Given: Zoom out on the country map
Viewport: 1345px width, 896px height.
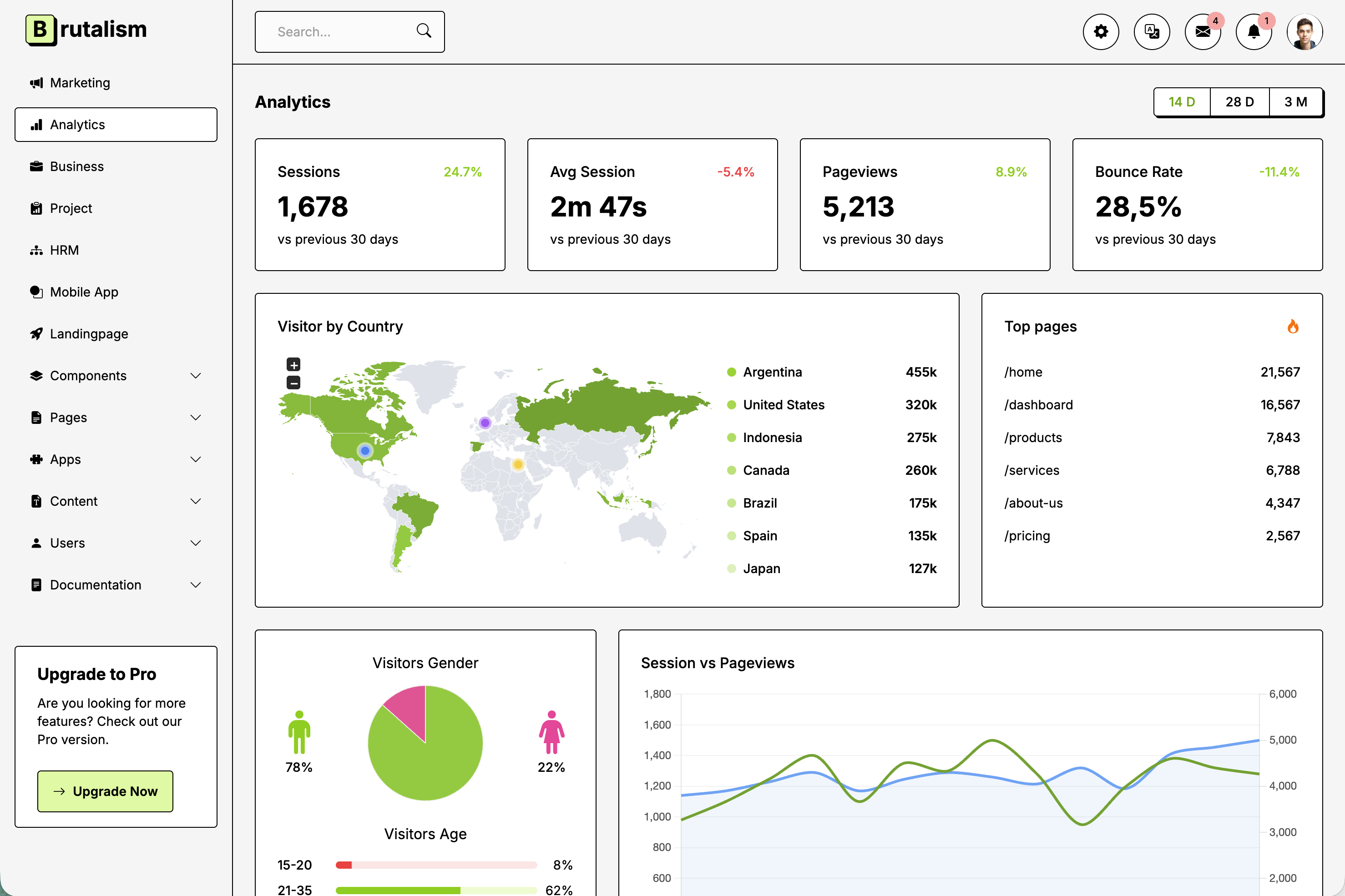Looking at the screenshot, I should point(293,383).
